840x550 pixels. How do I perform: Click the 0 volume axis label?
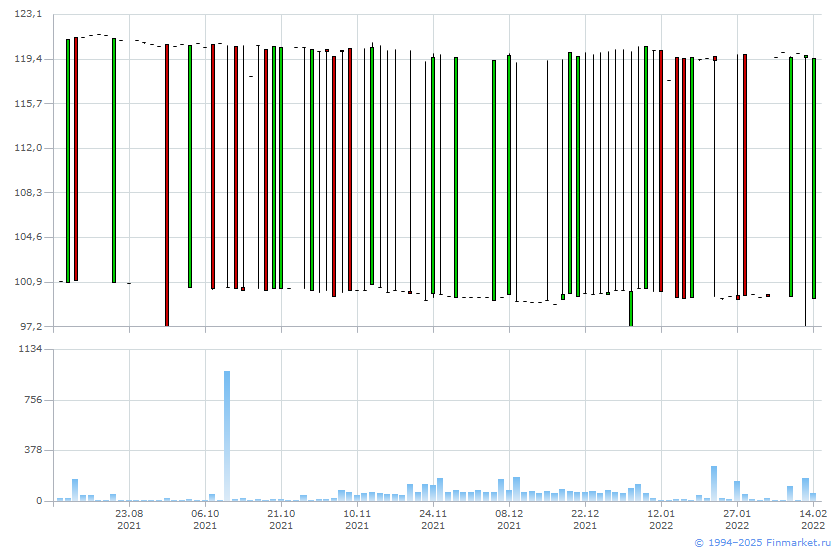(39, 501)
